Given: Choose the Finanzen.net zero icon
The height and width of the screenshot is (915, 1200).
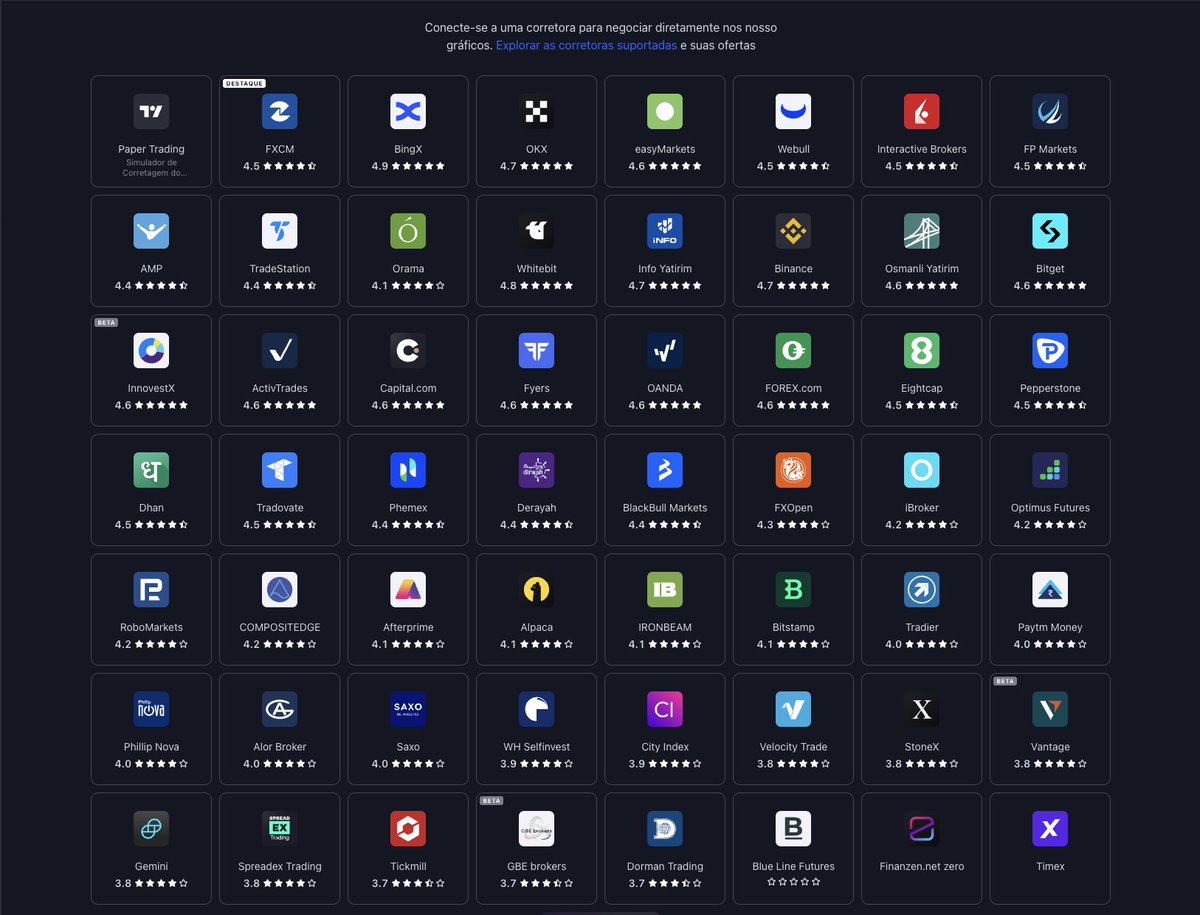Looking at the screenshot, I should 922,829.
